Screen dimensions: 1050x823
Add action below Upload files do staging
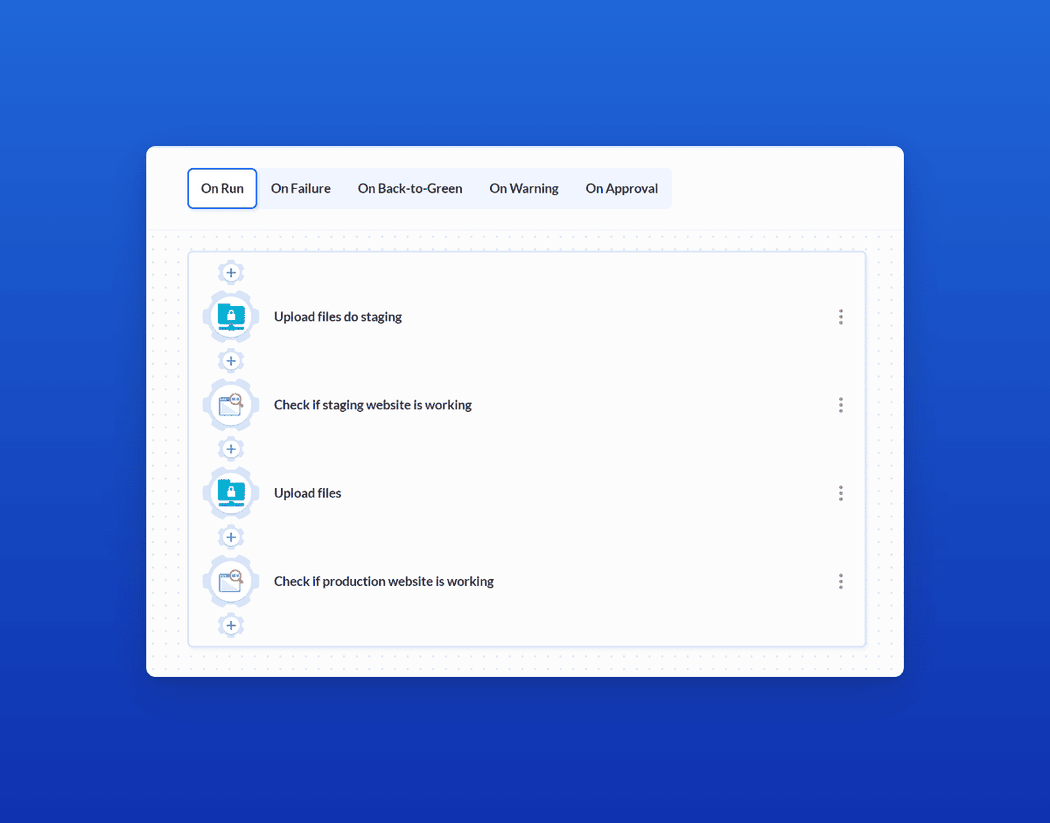(x=231, y=361)
